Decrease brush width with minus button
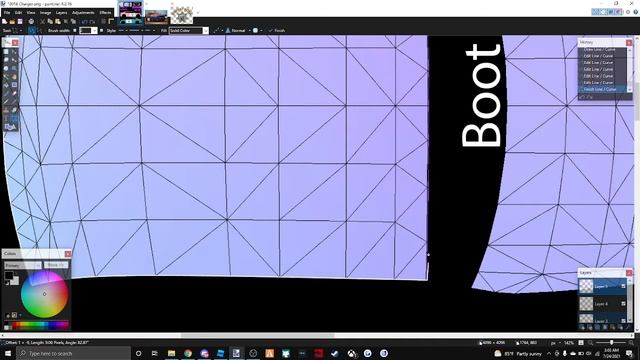Viewport: 640px width, 360px height. pos(75,31)
